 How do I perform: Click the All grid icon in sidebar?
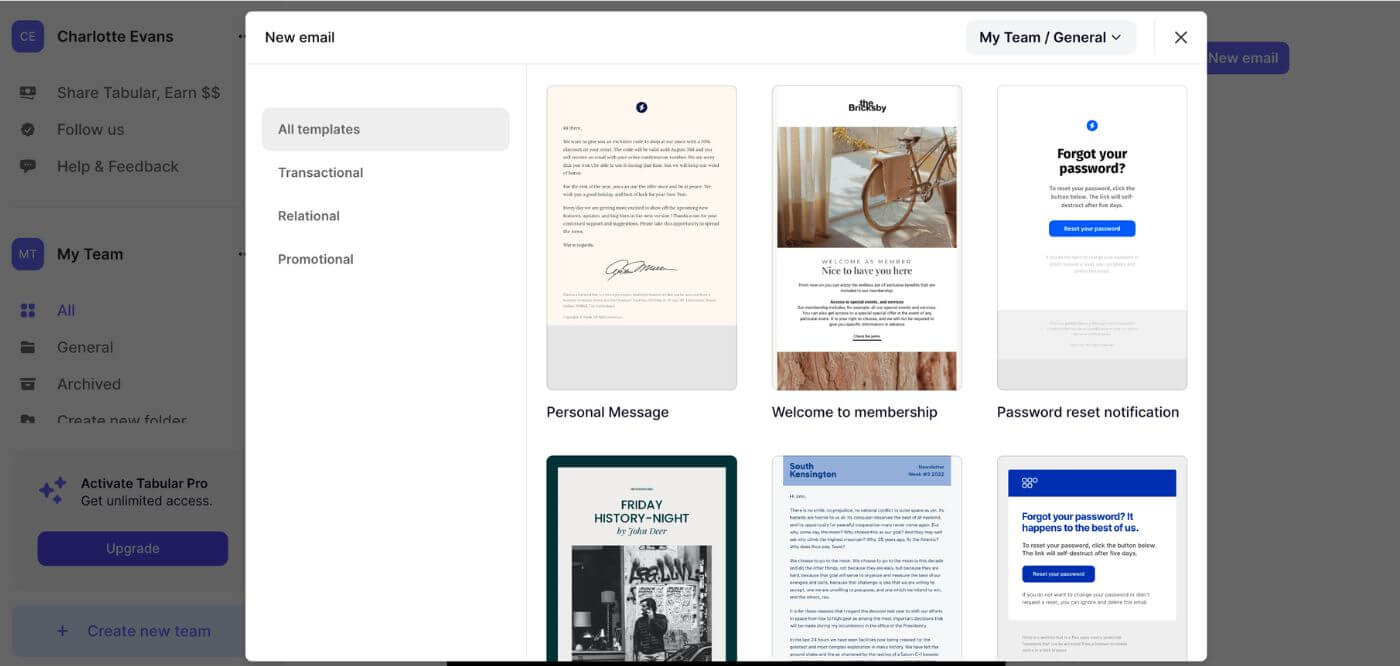[x=28, y=311]
